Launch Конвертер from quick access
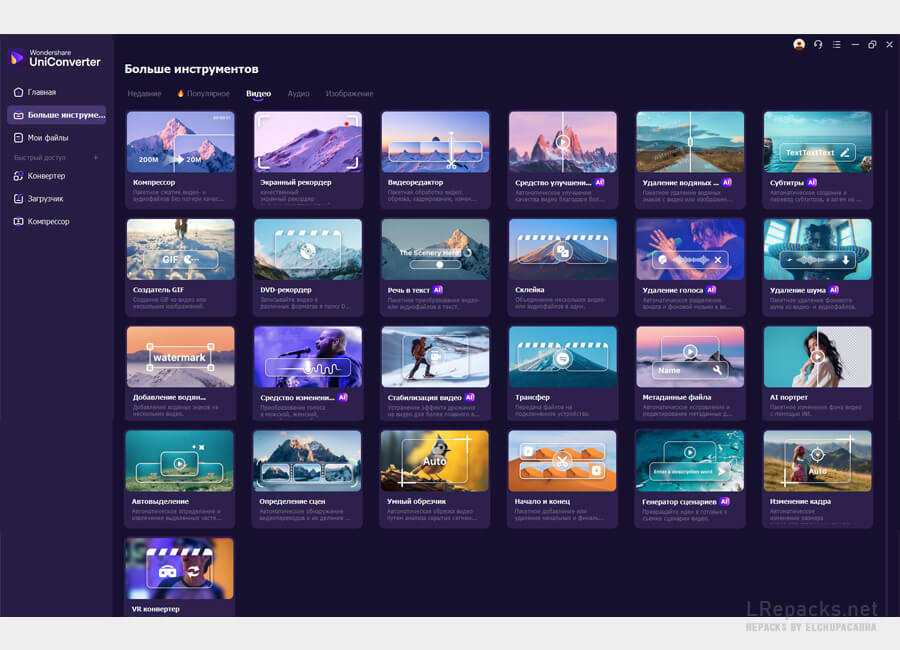900x650 pixels. tap(45, 176)
